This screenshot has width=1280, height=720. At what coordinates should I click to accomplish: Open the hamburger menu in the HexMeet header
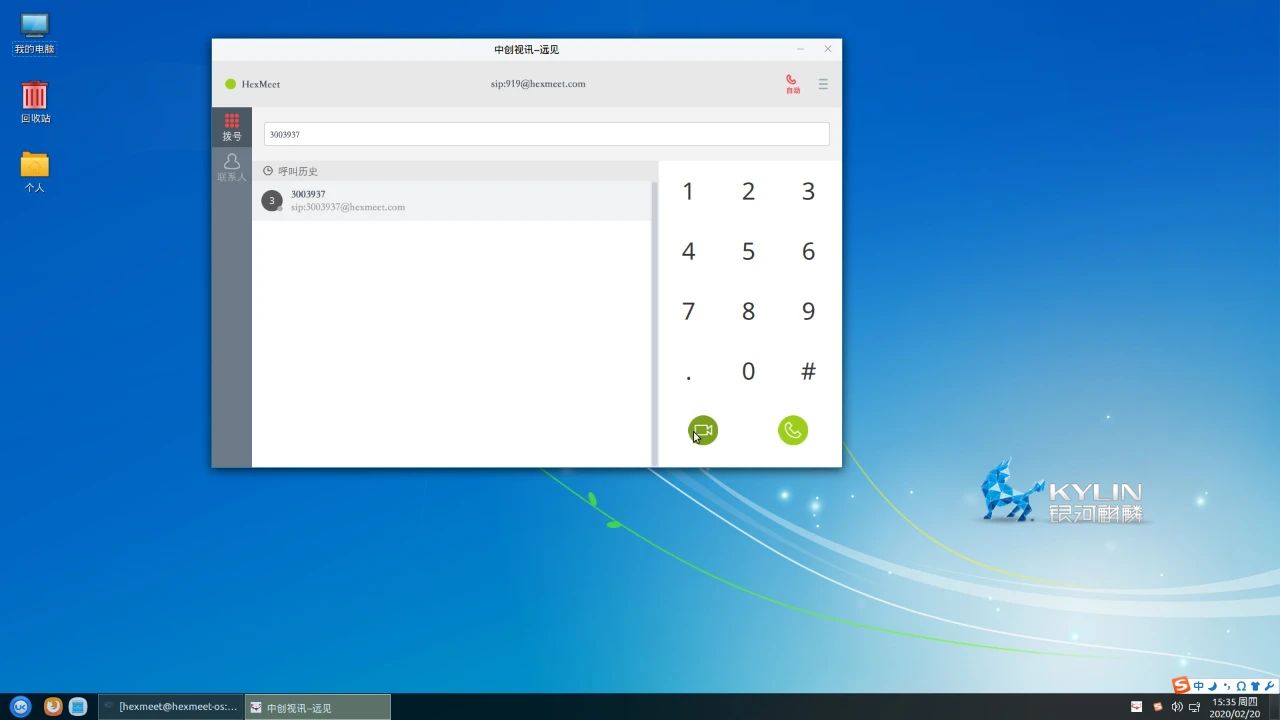click(823, 84)
